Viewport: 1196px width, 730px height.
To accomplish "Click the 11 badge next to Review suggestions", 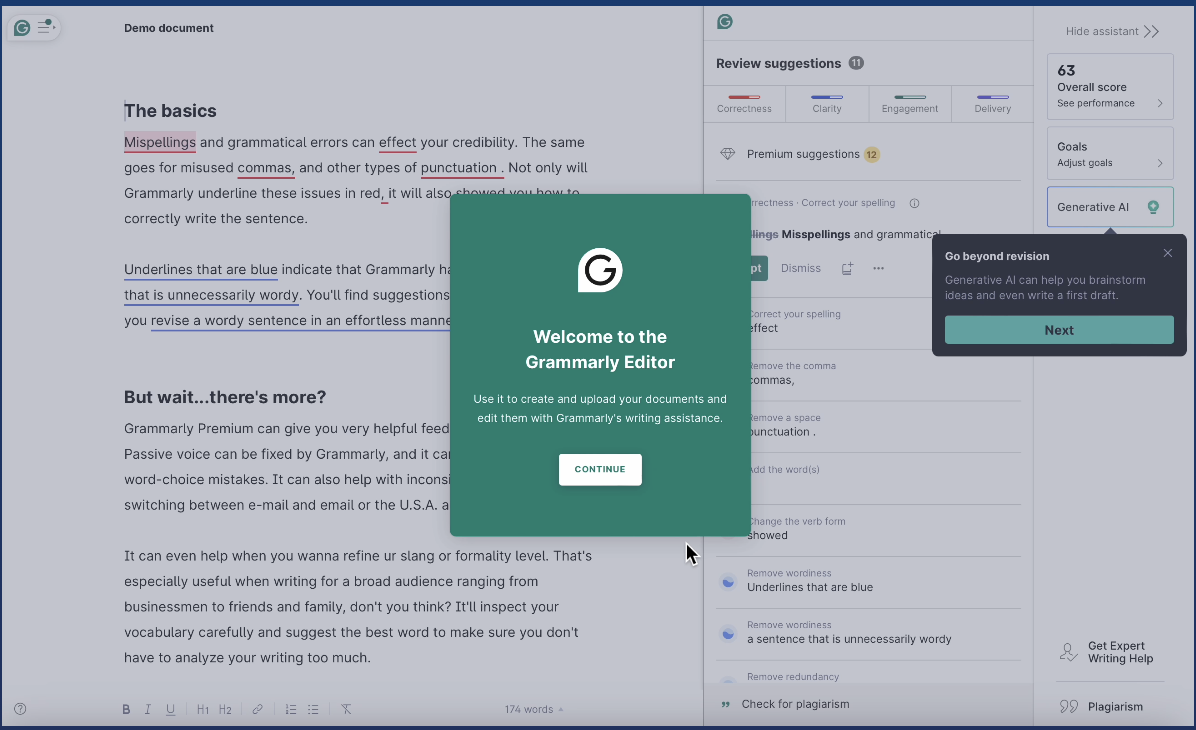I will [x=856, y=63].
